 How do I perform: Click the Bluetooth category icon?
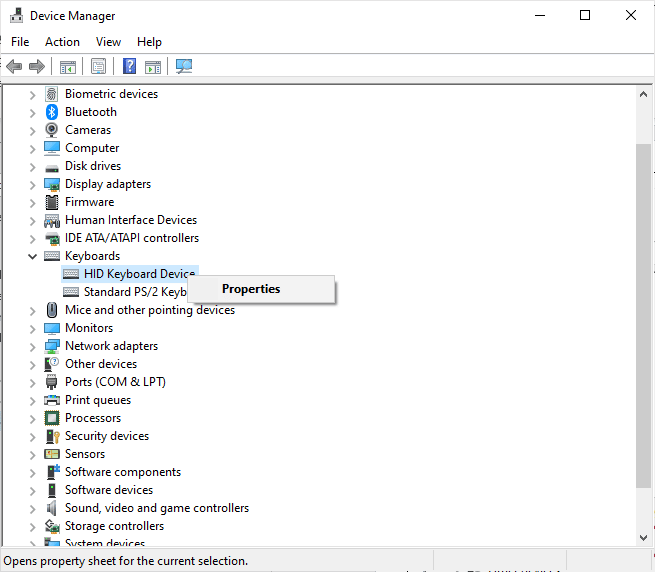[51, 112]
